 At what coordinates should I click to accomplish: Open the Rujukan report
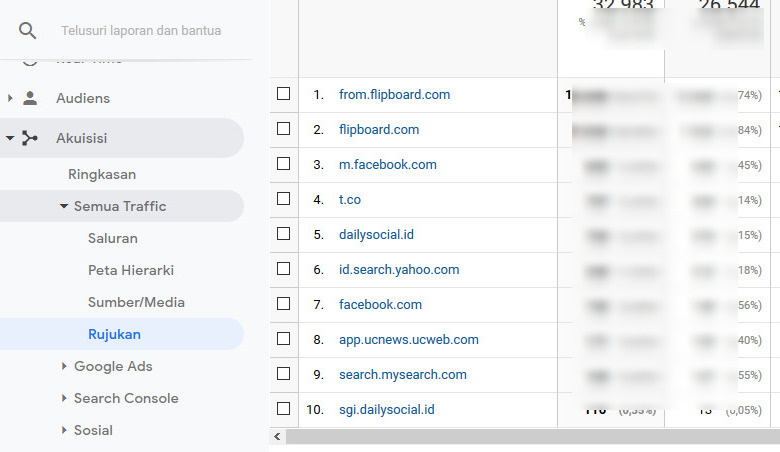(x=114, y=334)
